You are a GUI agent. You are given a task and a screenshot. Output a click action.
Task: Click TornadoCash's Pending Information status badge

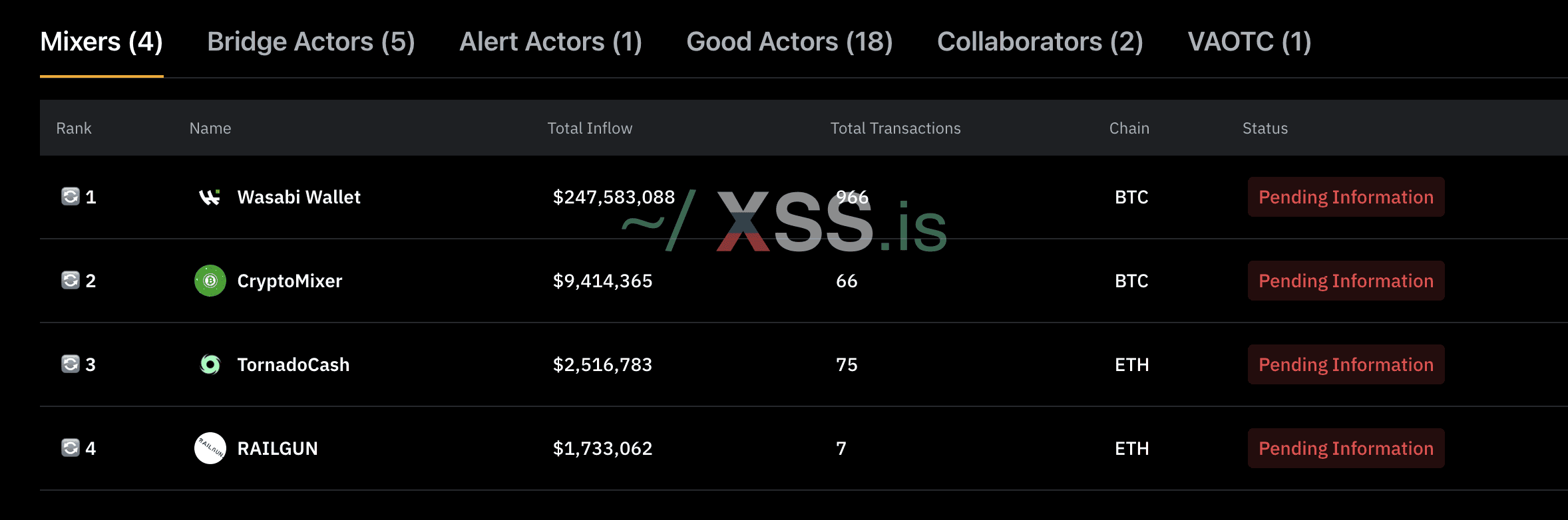[1346, 364]
